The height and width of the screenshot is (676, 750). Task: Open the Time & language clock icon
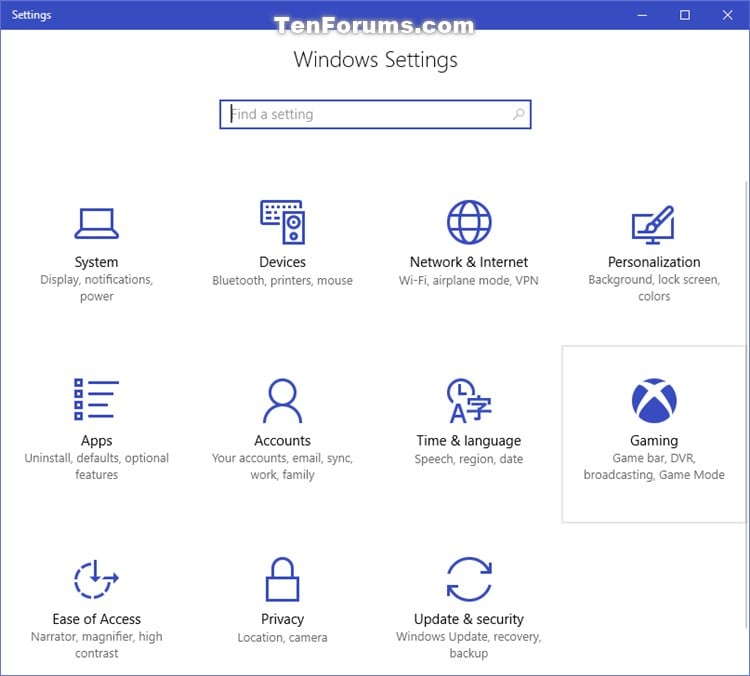[x=469, y=400]
